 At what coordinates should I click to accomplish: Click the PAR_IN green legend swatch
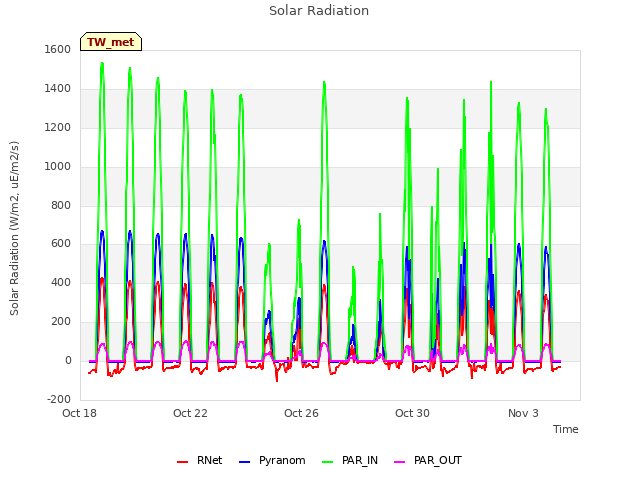[x=328, y=462]
